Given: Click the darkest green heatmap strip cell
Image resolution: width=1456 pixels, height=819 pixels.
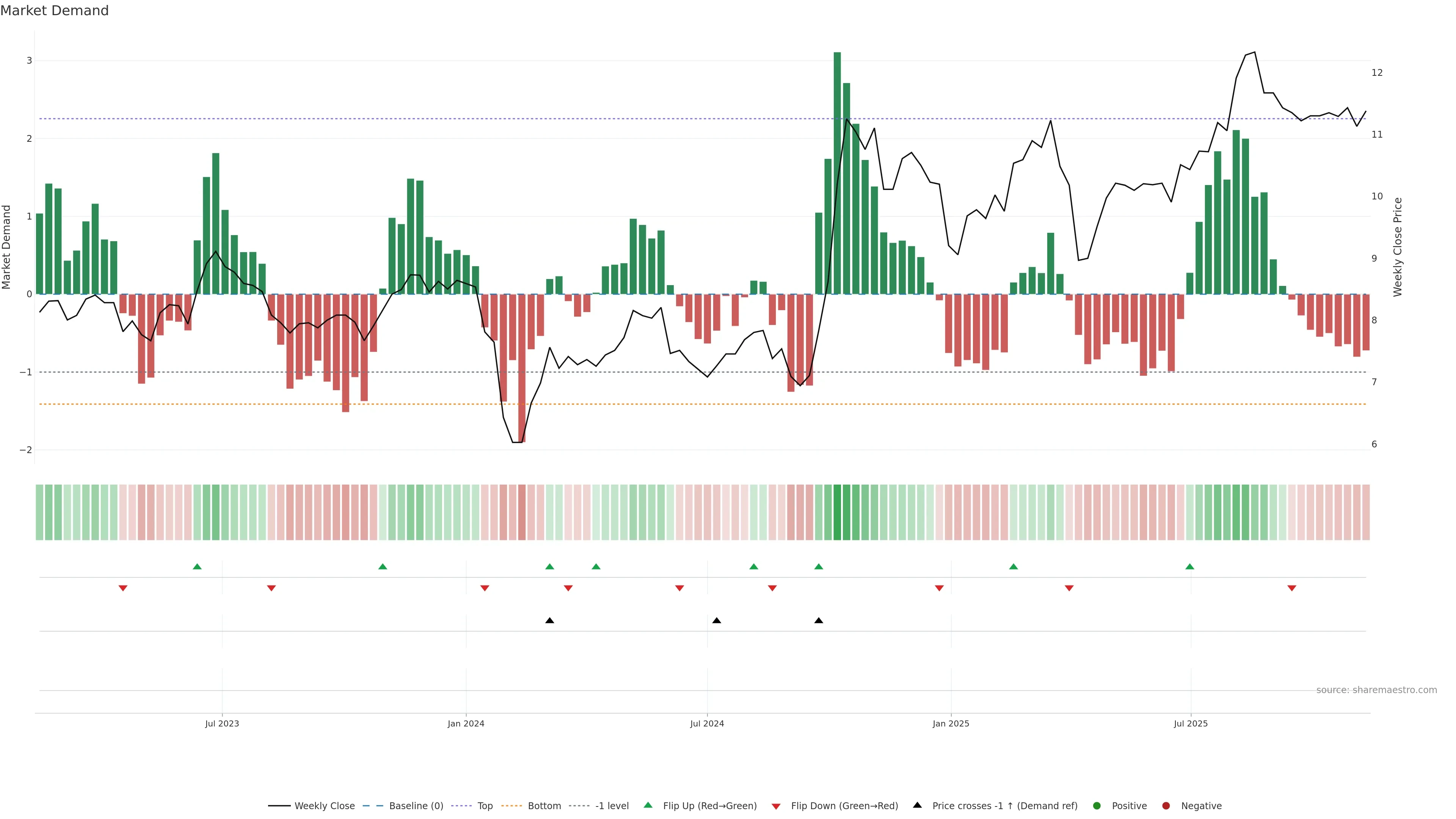Looking at the screenshot, I should click(x=837, y=512).
